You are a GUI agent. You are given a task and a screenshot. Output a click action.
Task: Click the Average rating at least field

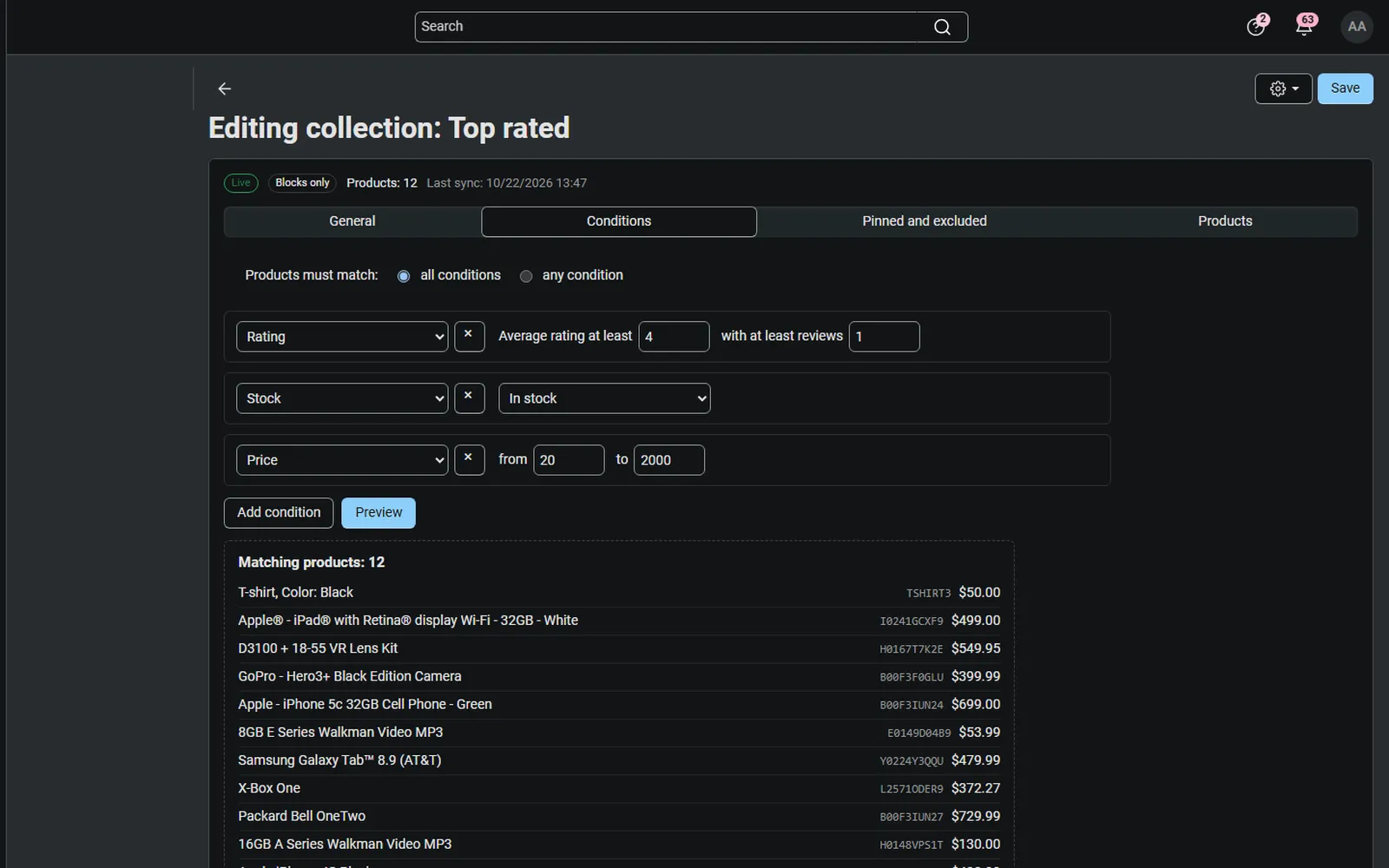tap(674, 337)
